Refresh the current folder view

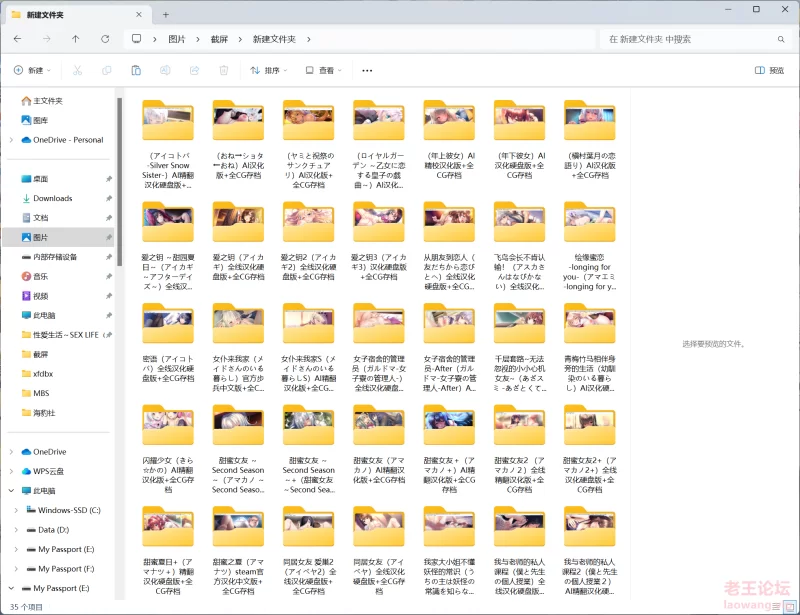[x=105, y=39]
